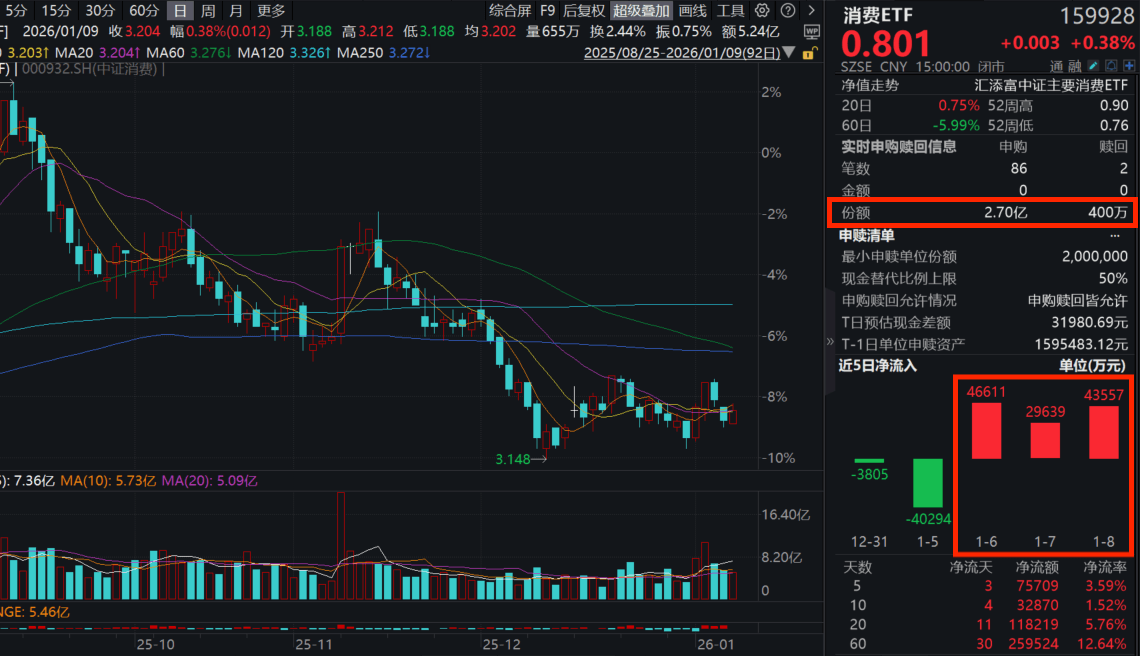
Task: Open 综合屏 composite screen
Action: (510, 11)
